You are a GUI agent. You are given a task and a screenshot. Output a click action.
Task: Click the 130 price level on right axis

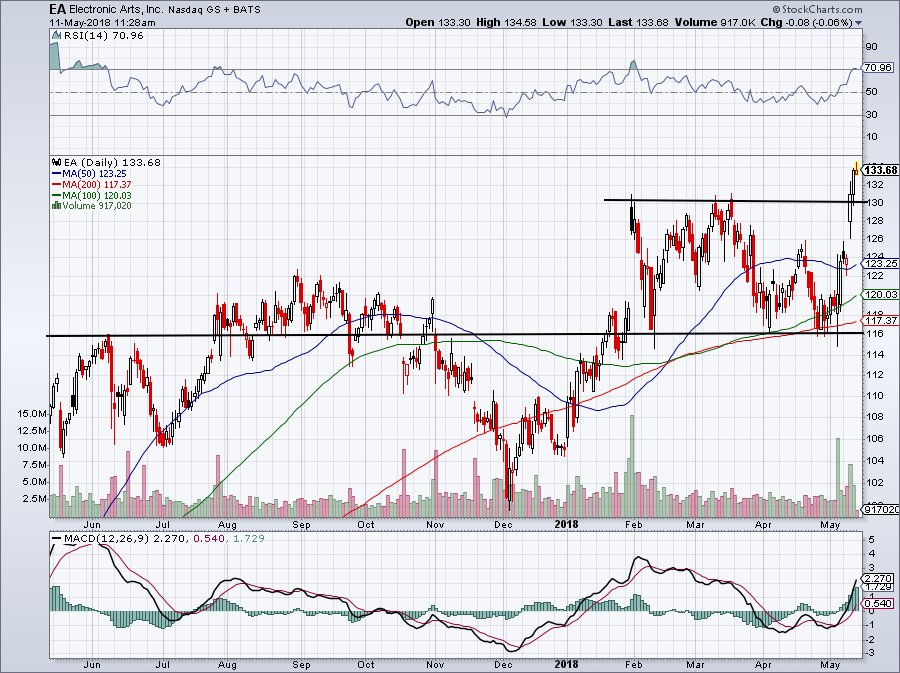(x=875, y=203)
